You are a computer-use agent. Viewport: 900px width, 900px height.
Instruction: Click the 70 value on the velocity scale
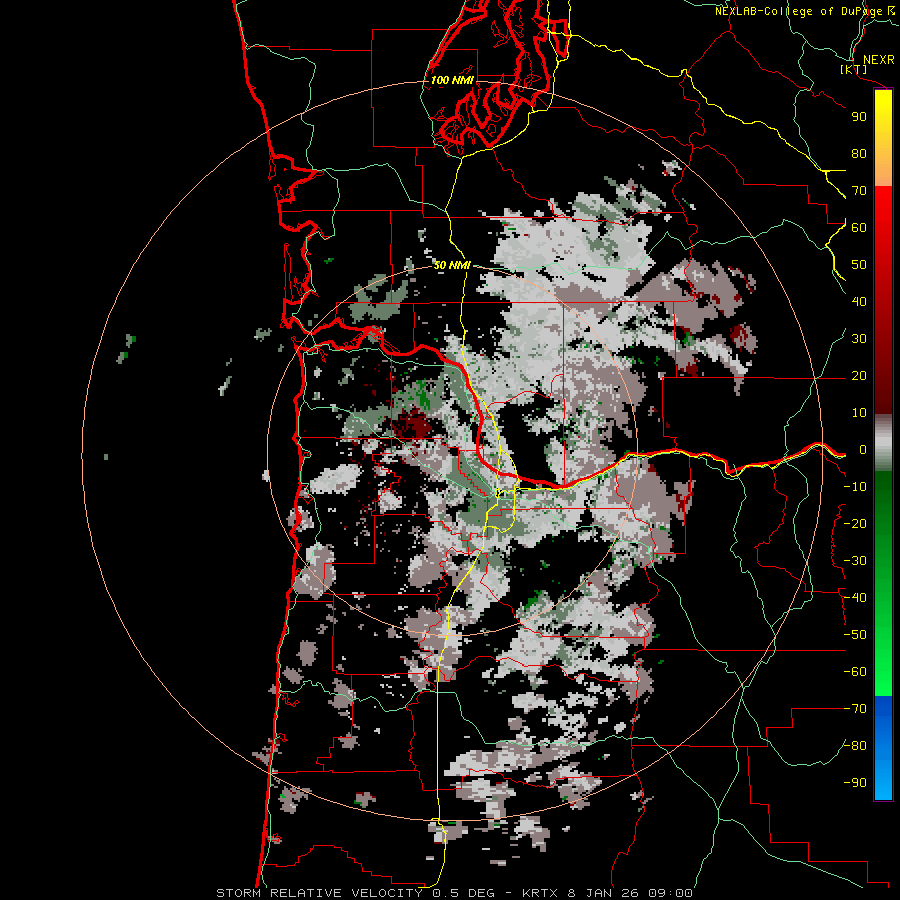point(859,191)
